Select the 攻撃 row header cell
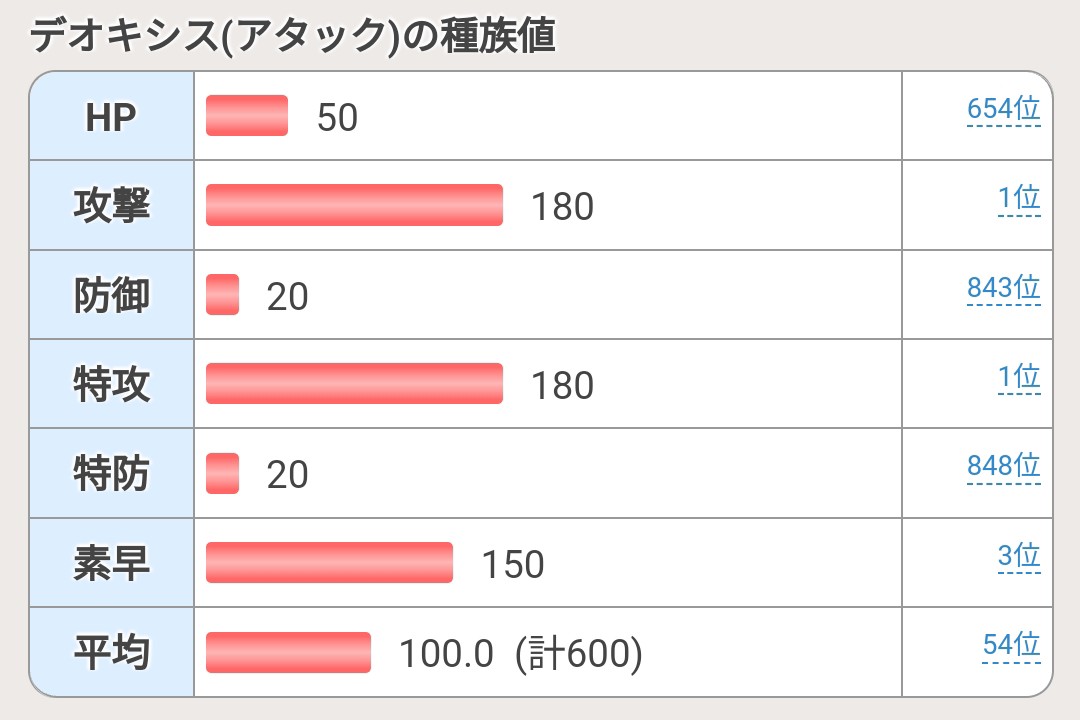Viewport: 1080px width, 720px height. tap(111, 206)
